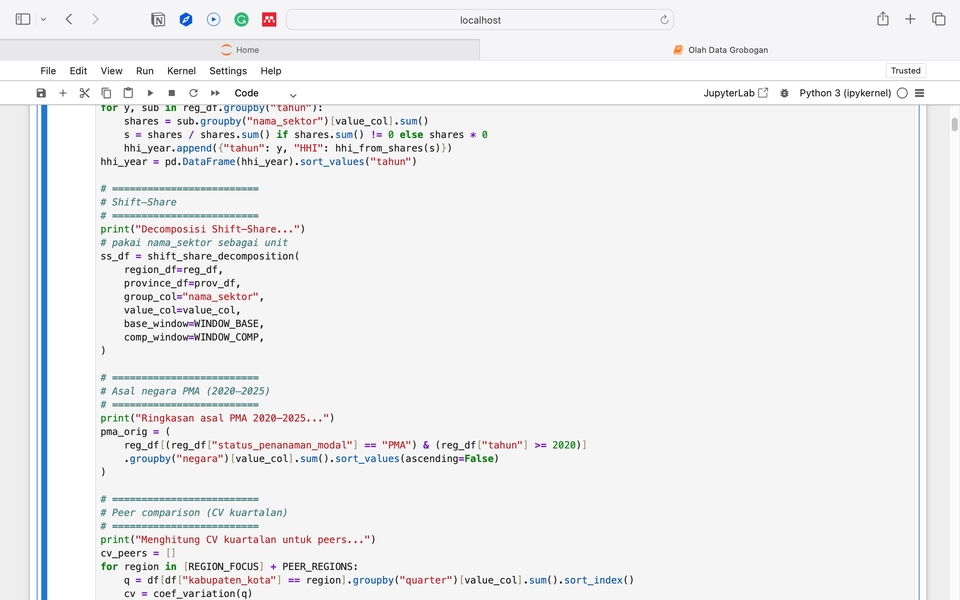Click the notebook vertical scrollbar
The height and width of the screenshot is (600, 960).
tap(954, 125)
